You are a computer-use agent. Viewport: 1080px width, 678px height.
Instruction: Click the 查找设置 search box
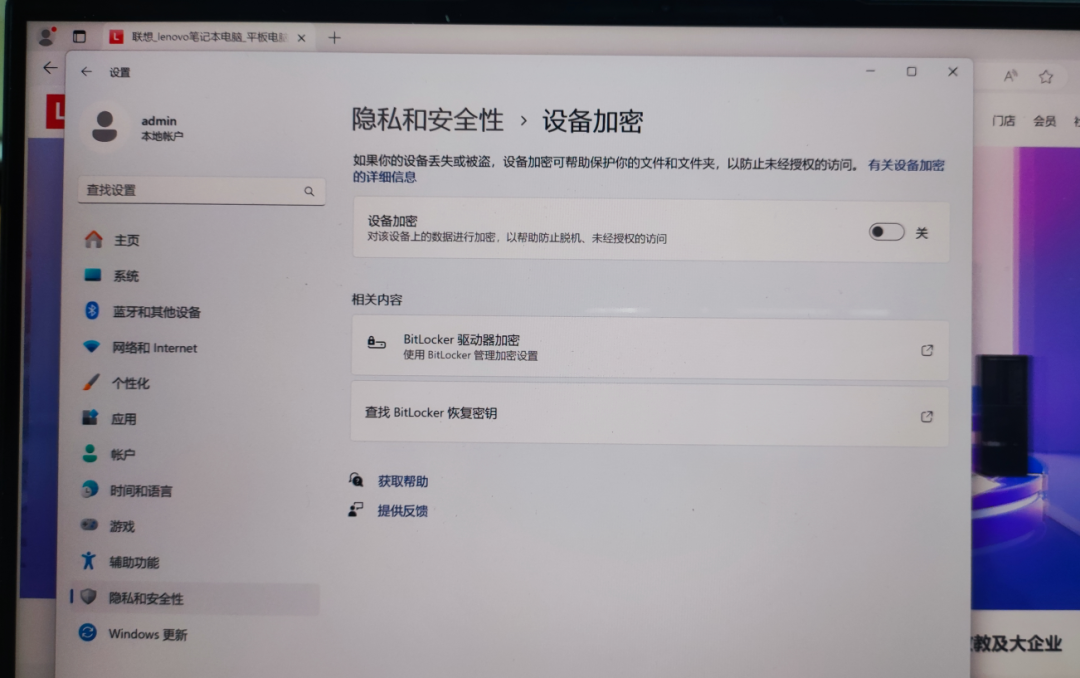190,190
